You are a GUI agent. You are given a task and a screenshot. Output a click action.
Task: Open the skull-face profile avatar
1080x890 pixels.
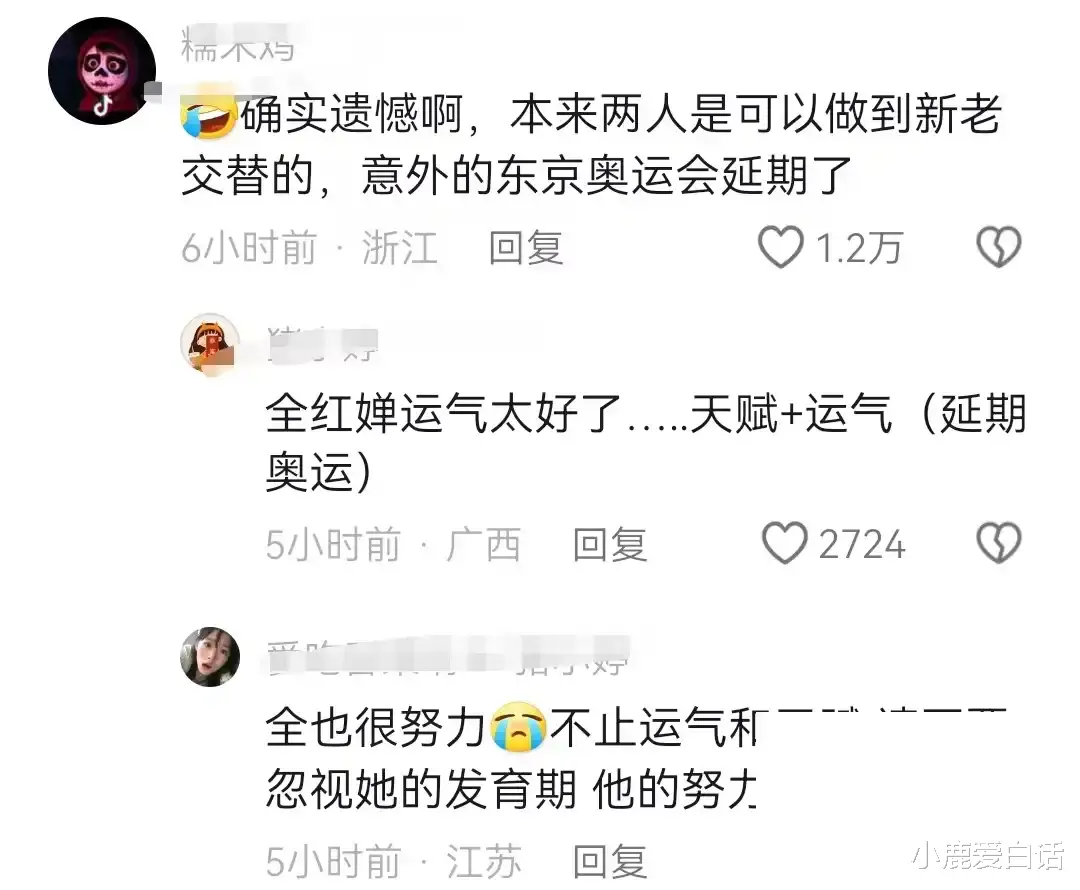102,71
